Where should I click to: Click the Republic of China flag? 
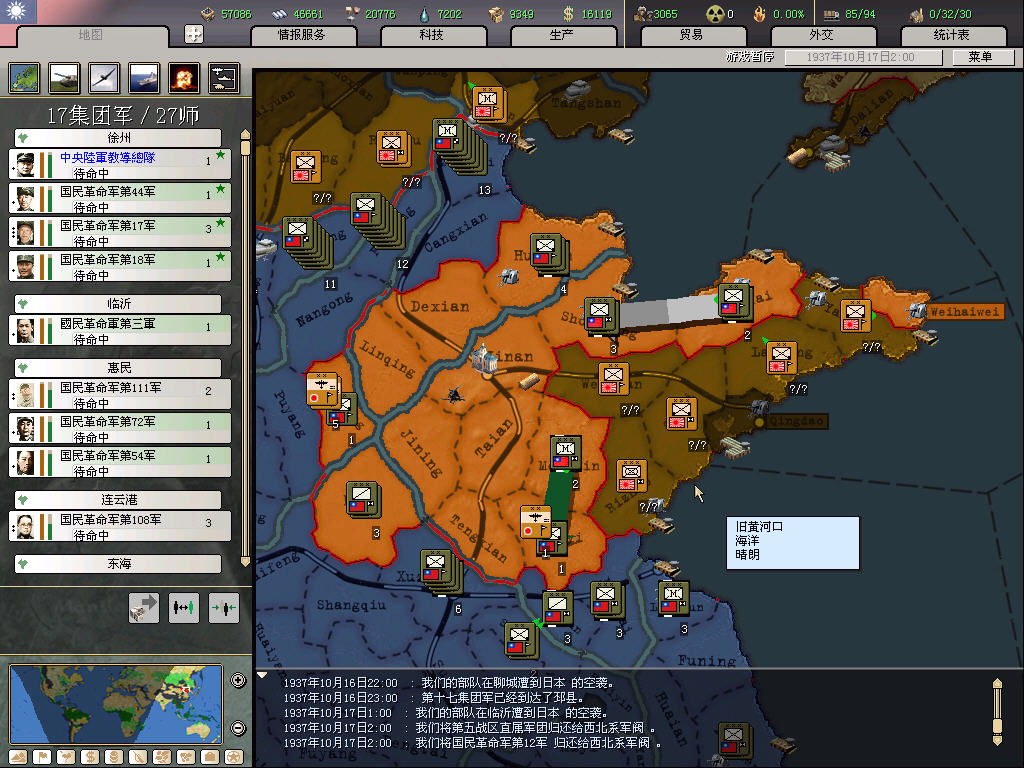pos(18,11)
